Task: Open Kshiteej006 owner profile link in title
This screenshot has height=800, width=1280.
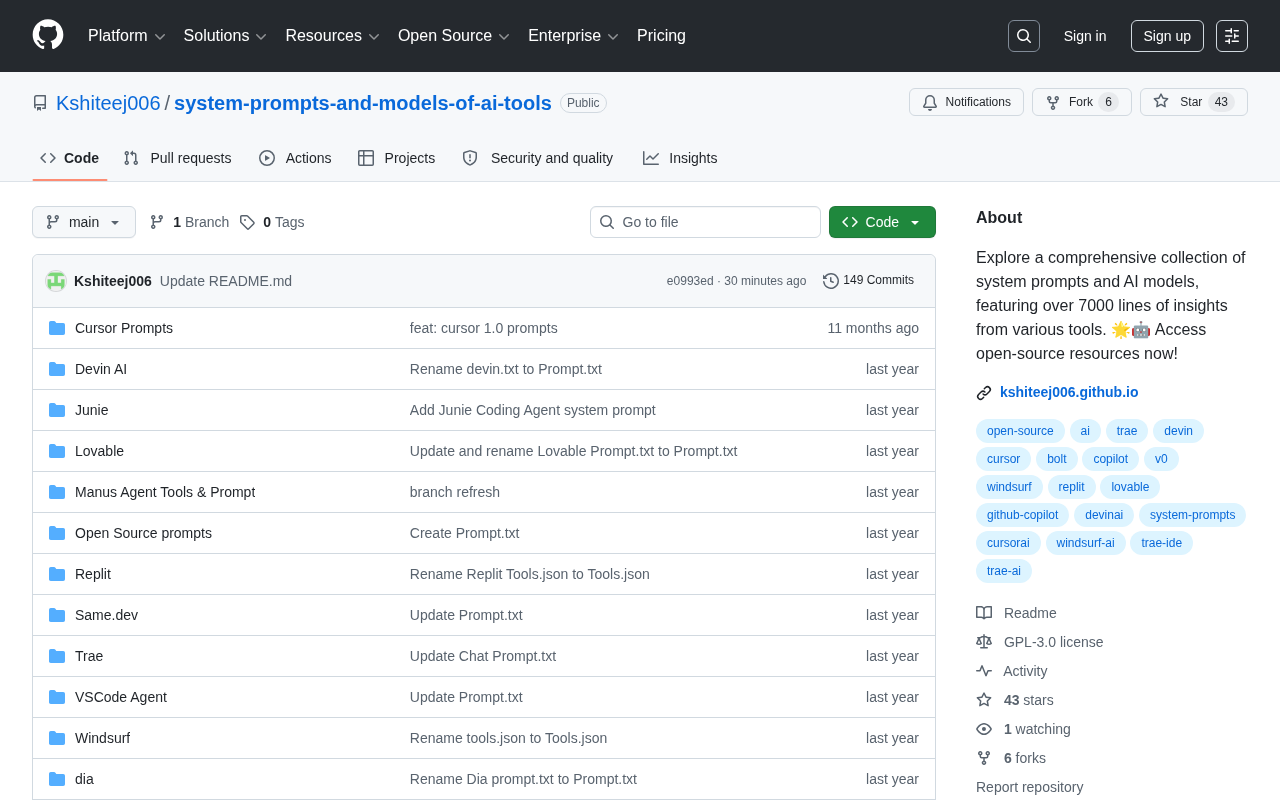Action: click(x=108, y=103)
